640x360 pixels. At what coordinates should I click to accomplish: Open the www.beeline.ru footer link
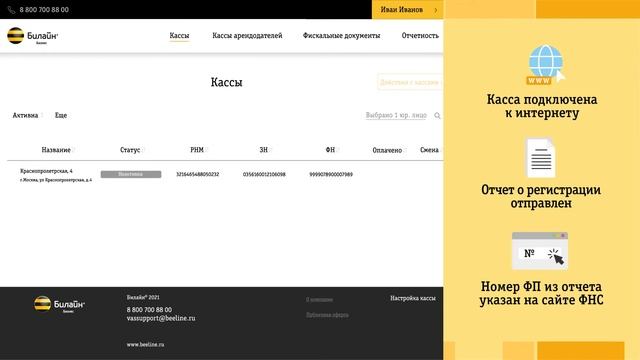[x=145, y=344]
